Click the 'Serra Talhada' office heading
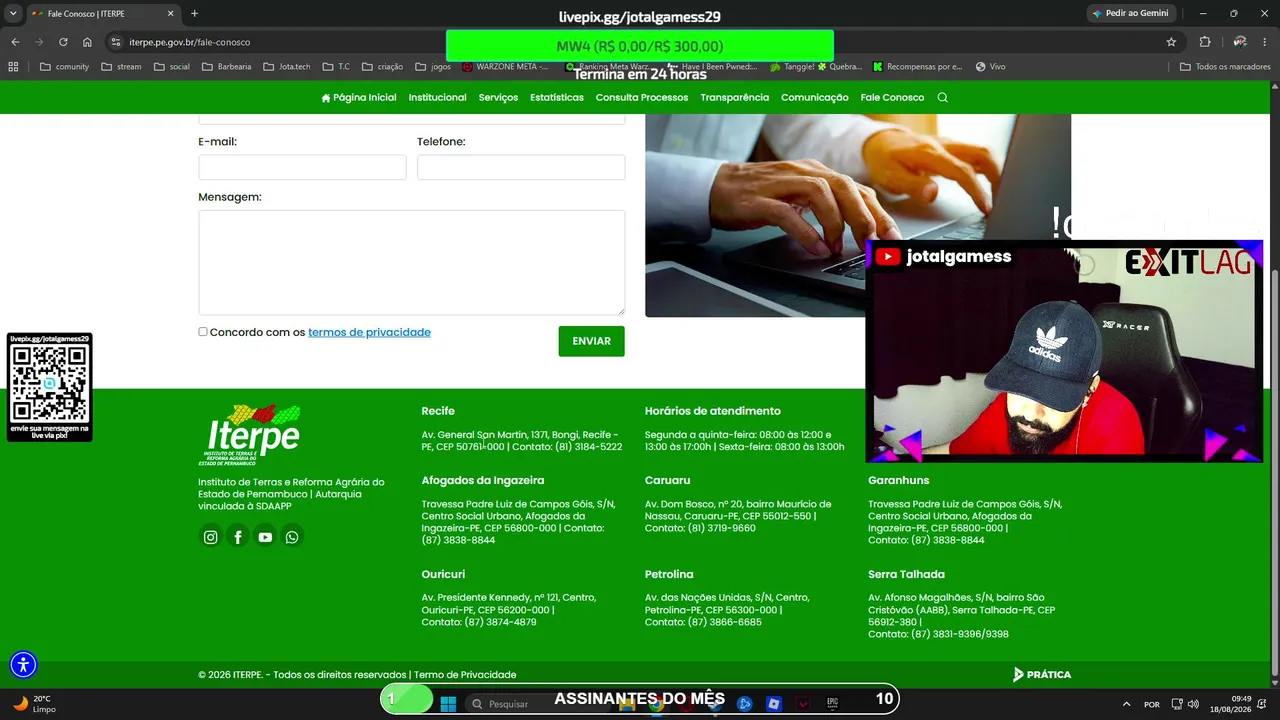Image resolution: width=1280 pixels, height=720 pixels. 906,574
